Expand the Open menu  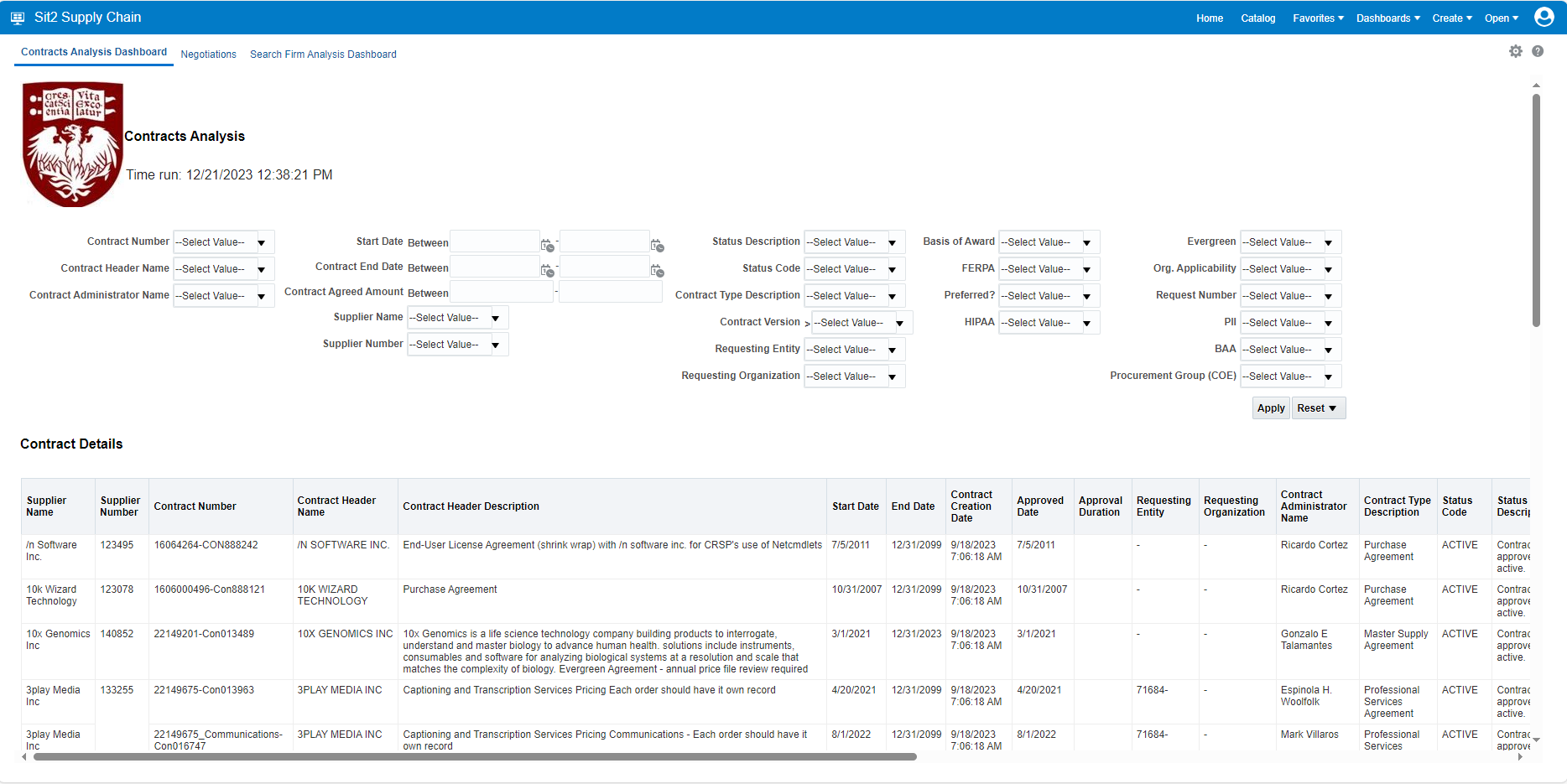(1501, 18)
